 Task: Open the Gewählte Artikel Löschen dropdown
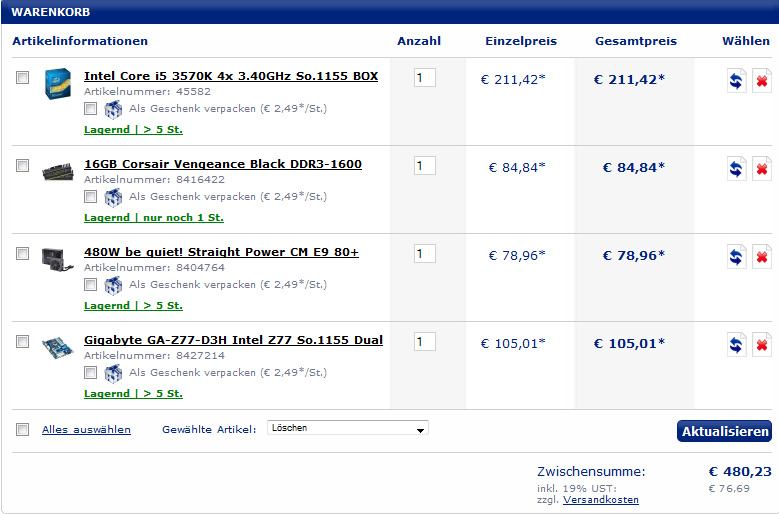pyautogui.click(x=348, y=428)
